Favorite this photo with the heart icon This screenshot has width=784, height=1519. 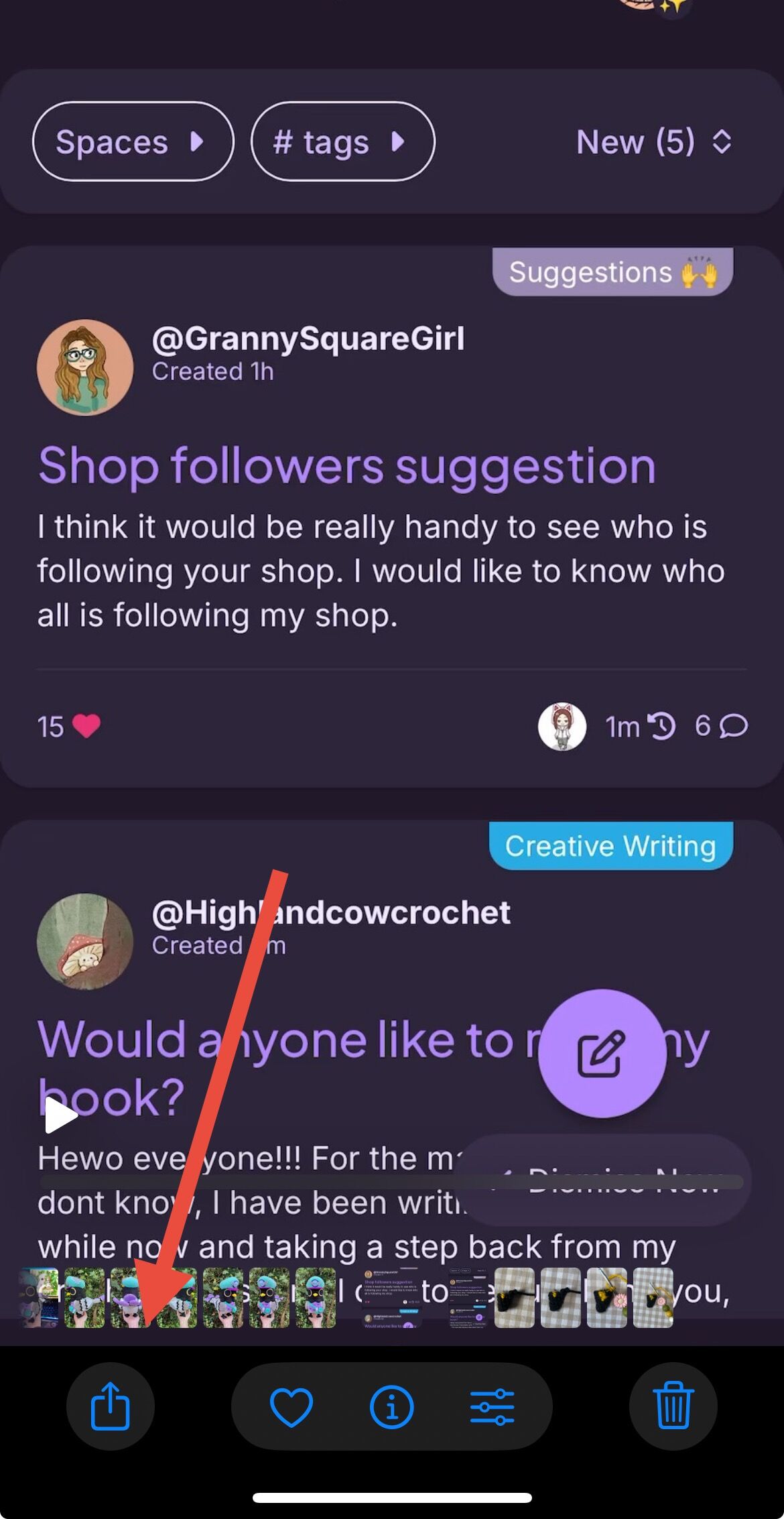pyautogui.click(x=291, y=1406)
